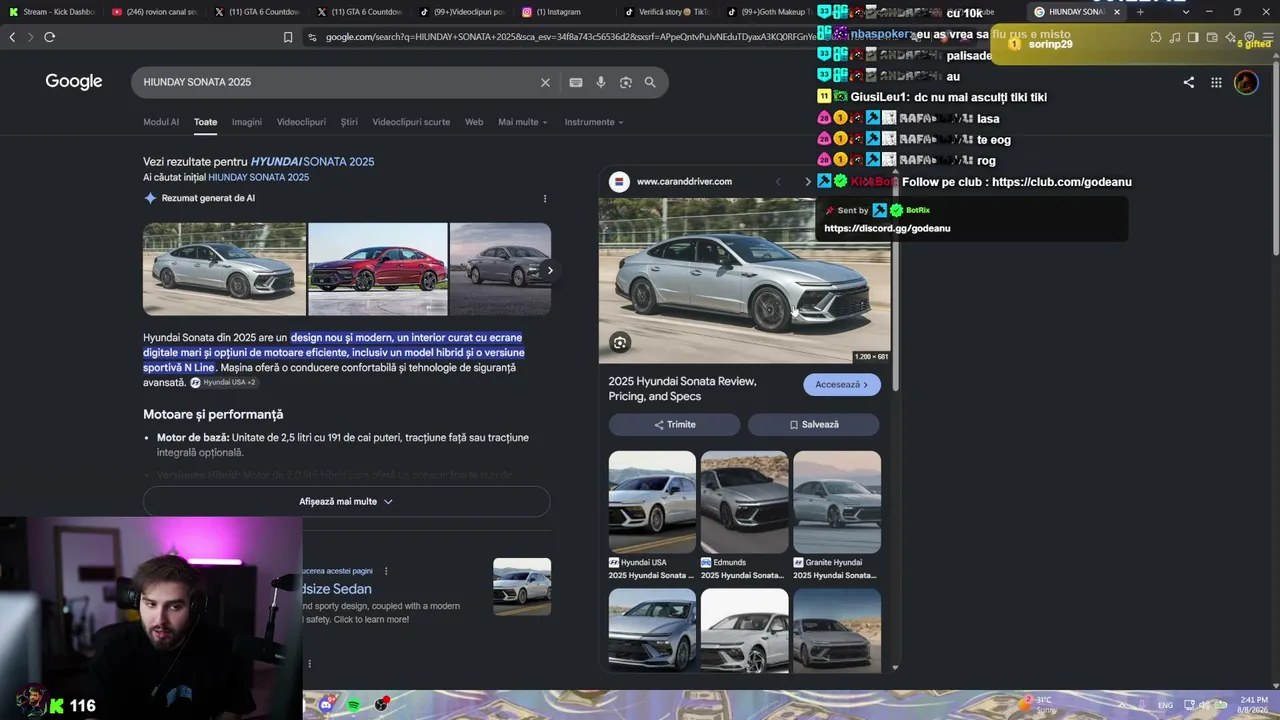Click the Google logo
The image size is (1280, 720).
tap(74, 82)
